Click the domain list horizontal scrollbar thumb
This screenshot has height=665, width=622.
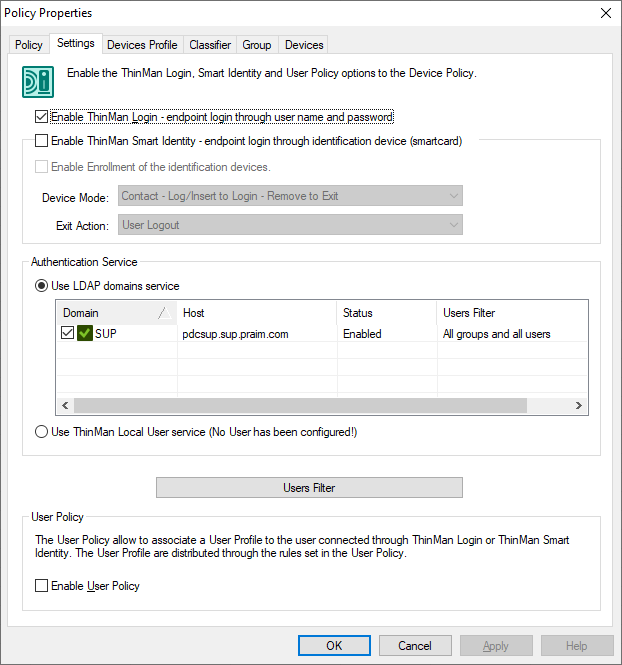tap(300, 405)
